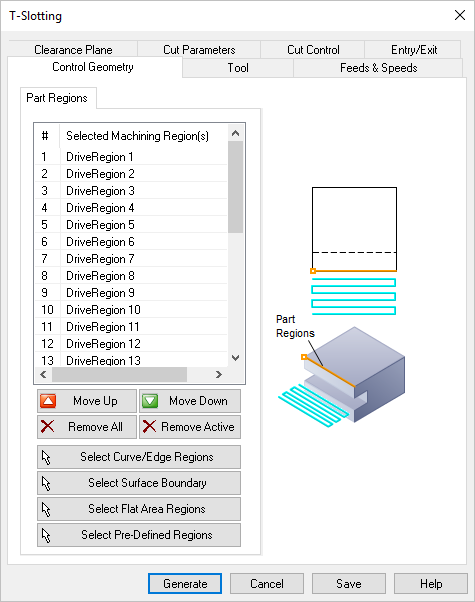
Task: Click the region list's scroll down arrow
Action: (235, 358)
